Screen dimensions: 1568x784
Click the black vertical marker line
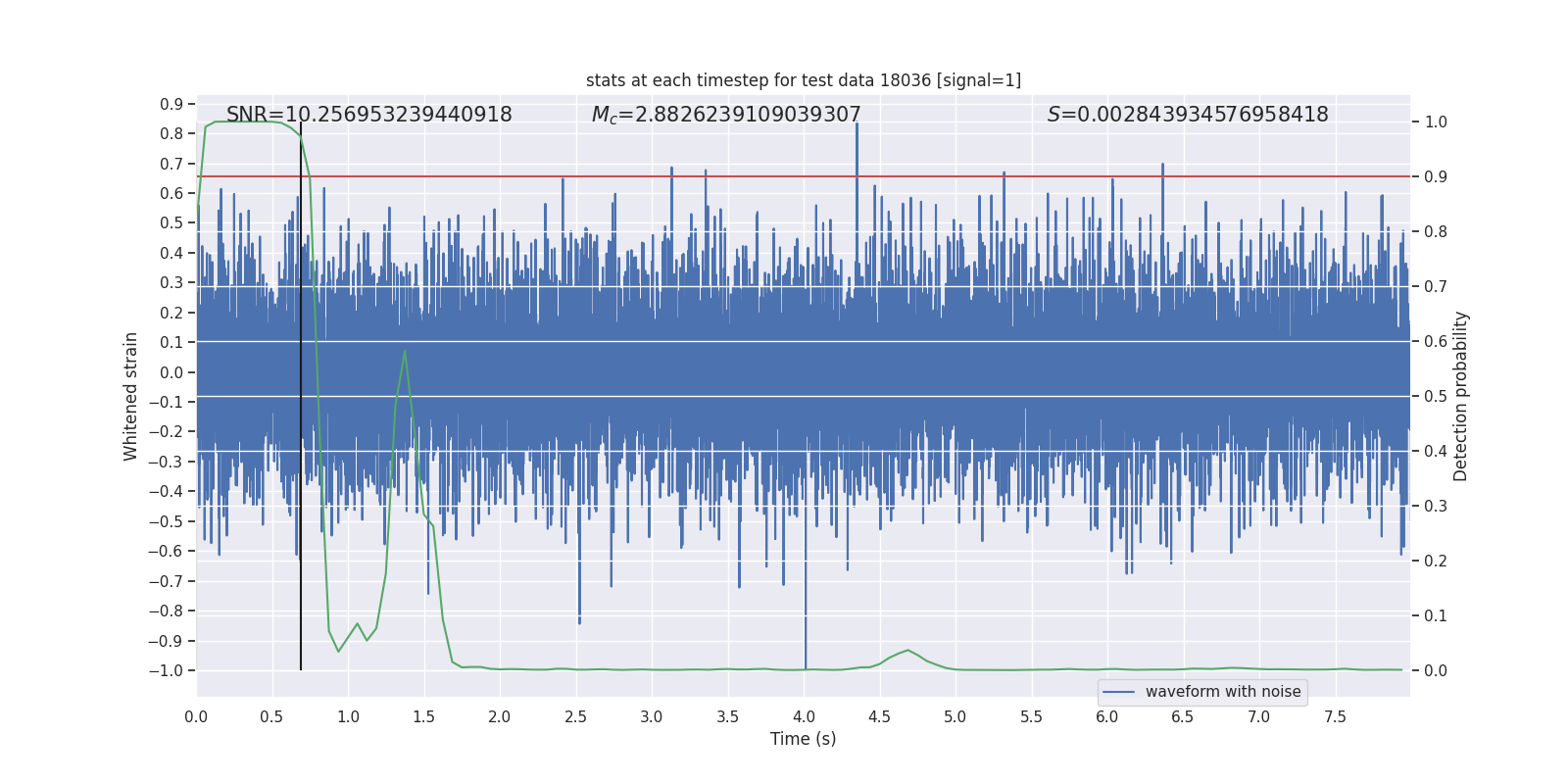pyautogui.click(x=301, y=396)
